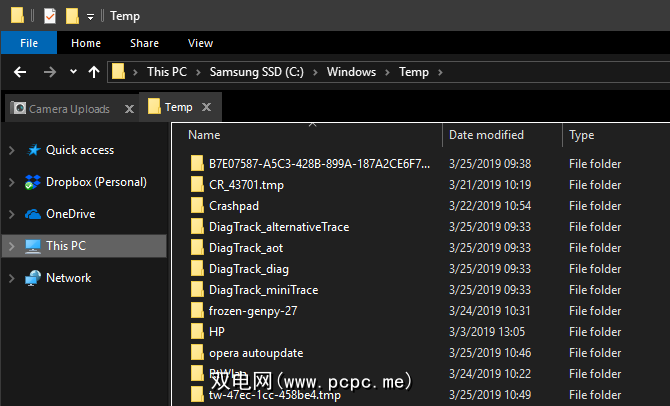This screenshot has height=406, width=670.
Task: Expand the Network tree node
Action: [12, 278]
